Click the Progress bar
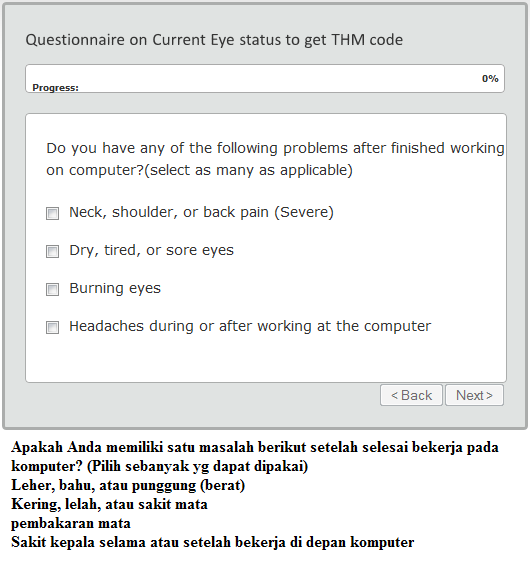The height and width of the screenshot is (562, 530). (265, 78)
